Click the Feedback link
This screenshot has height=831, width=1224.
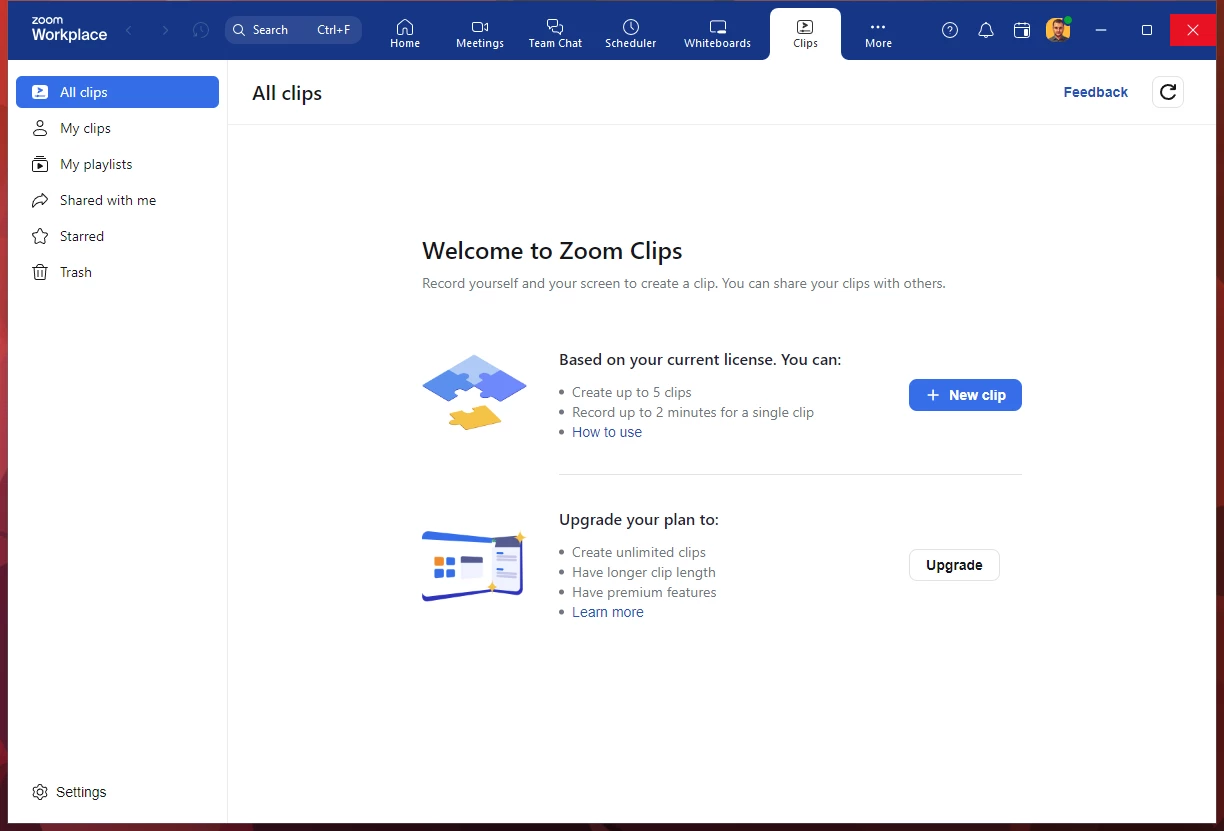1095,92
